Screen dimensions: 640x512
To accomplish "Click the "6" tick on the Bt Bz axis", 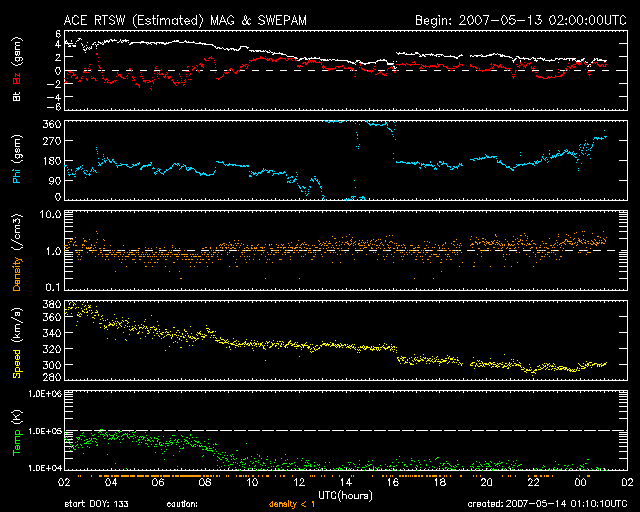I will pos(58,34).
